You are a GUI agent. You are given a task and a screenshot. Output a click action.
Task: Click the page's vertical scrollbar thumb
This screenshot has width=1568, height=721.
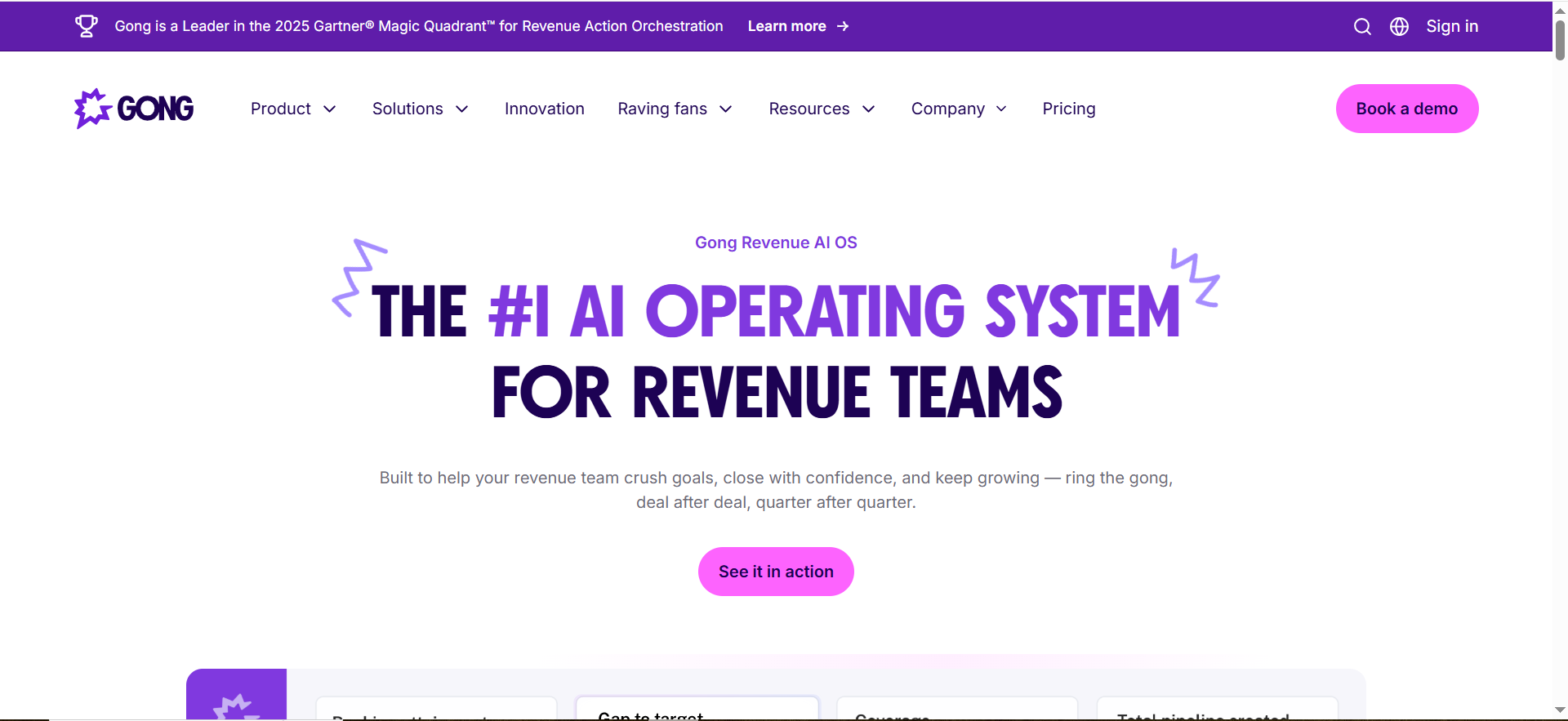click(x=1560, y=39)
